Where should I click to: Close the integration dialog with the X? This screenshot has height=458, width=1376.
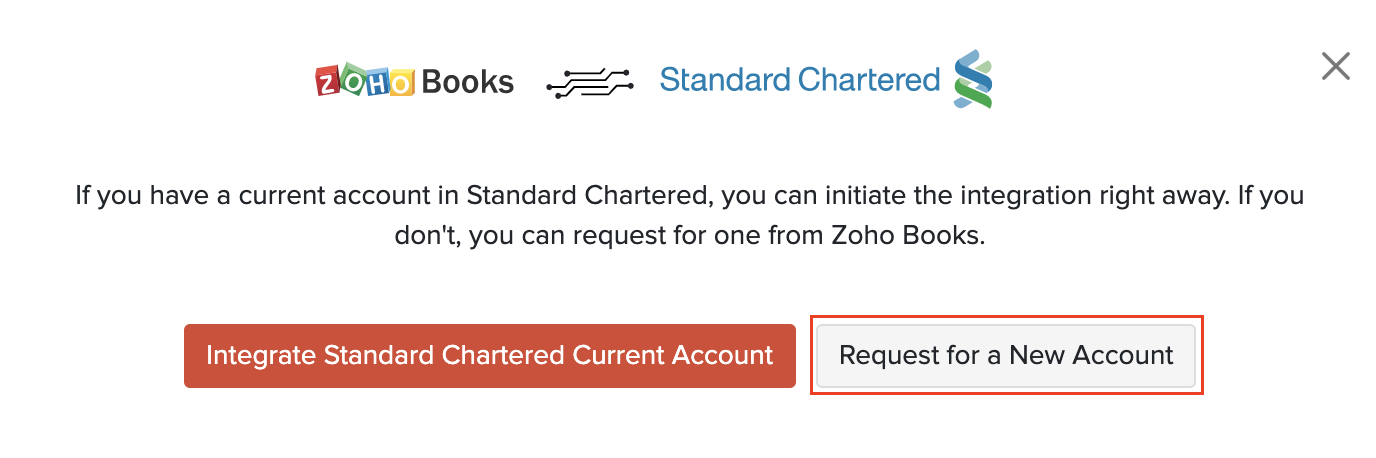point(1335,66)
